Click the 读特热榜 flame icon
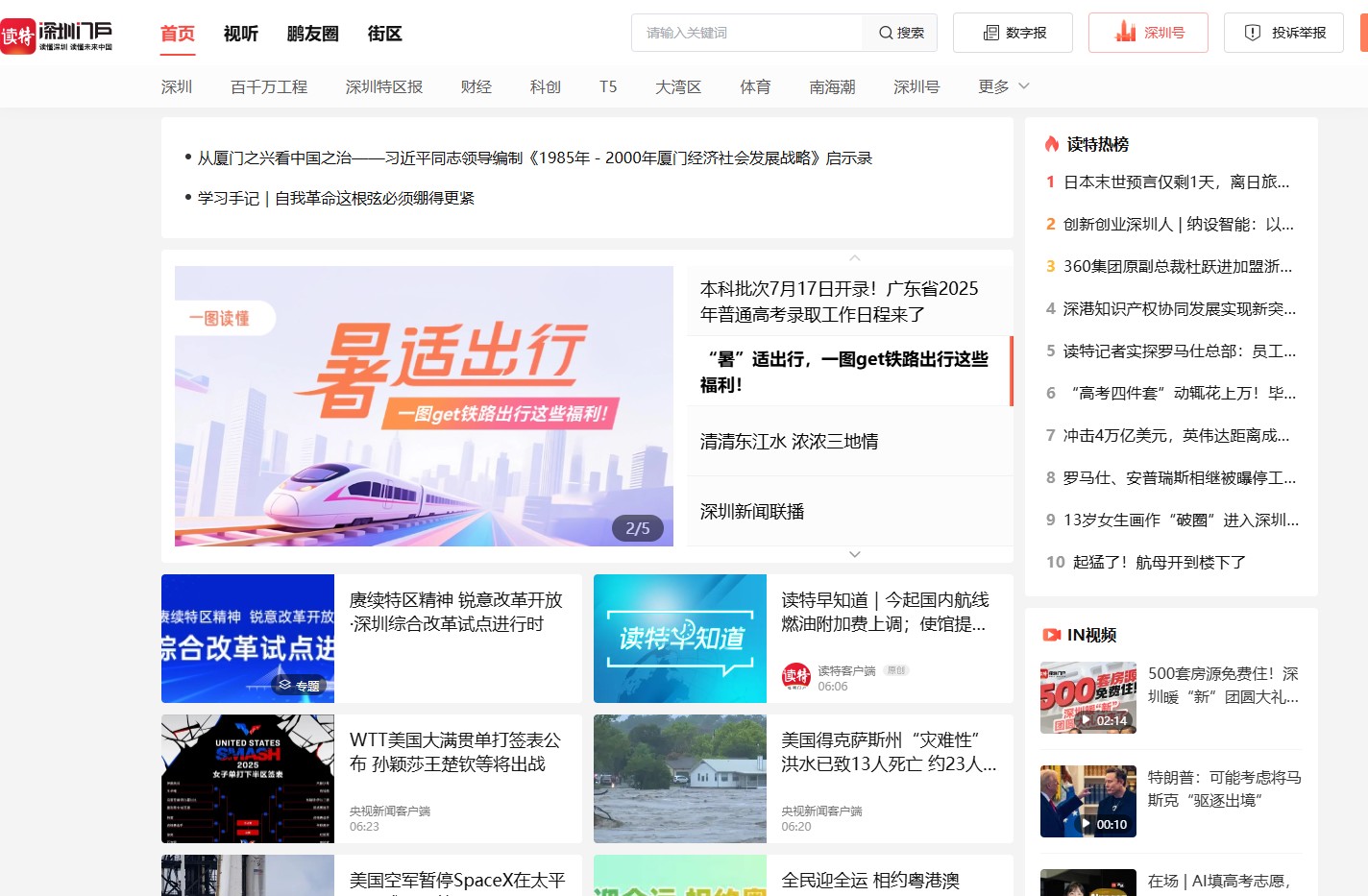Viewport: 1368px width, 896px height. [x=1052, y=144]
